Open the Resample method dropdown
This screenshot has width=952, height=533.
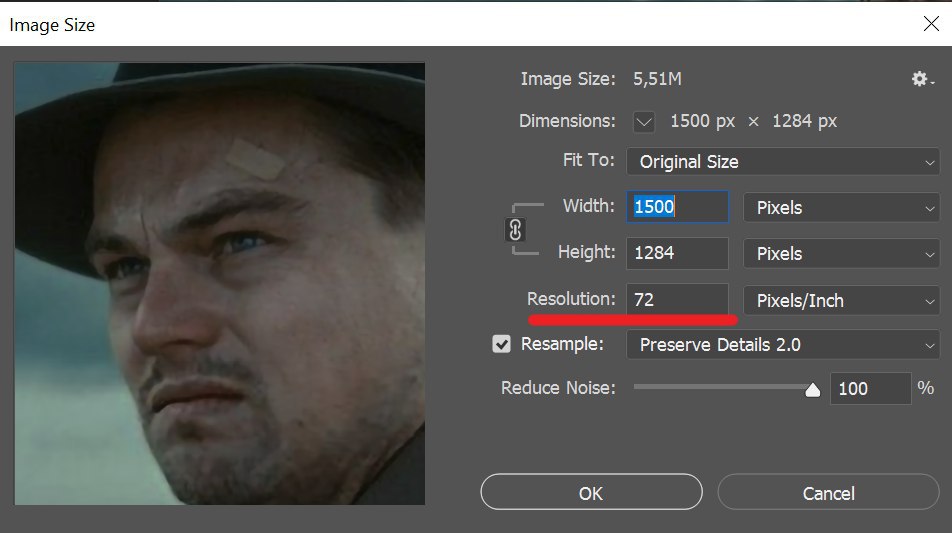tap(783, 345)
